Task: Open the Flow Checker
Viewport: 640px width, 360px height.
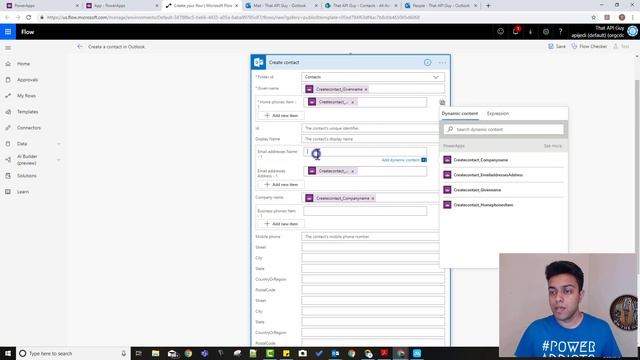Action: tap(589, 47)
